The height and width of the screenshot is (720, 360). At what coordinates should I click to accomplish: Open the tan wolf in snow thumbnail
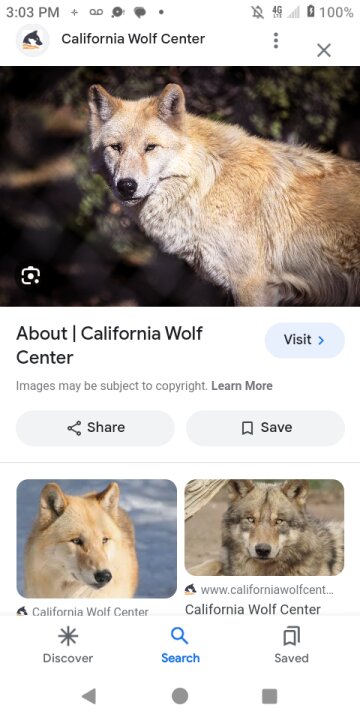[96, 538]
